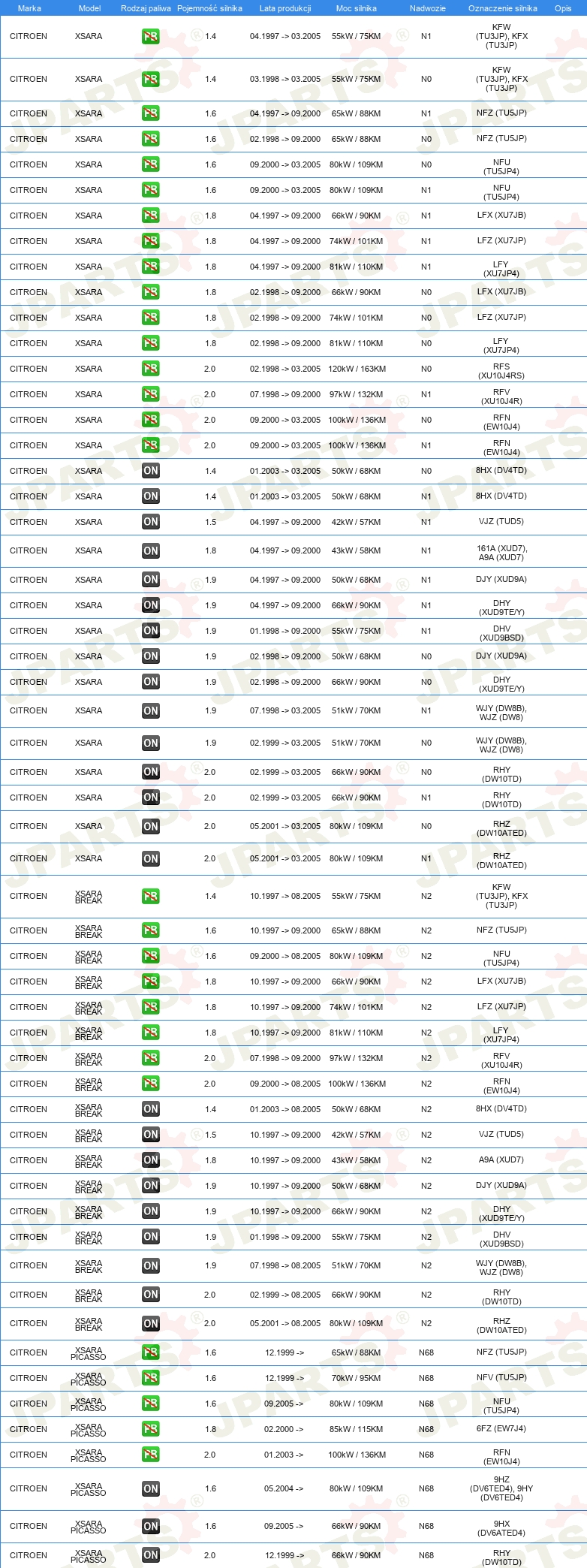Select the PB fuel icon in the Xsara NFZ (TU5JP) N1 row
Viewport: 587px width, 1568px height.
(x=151, y=113)
